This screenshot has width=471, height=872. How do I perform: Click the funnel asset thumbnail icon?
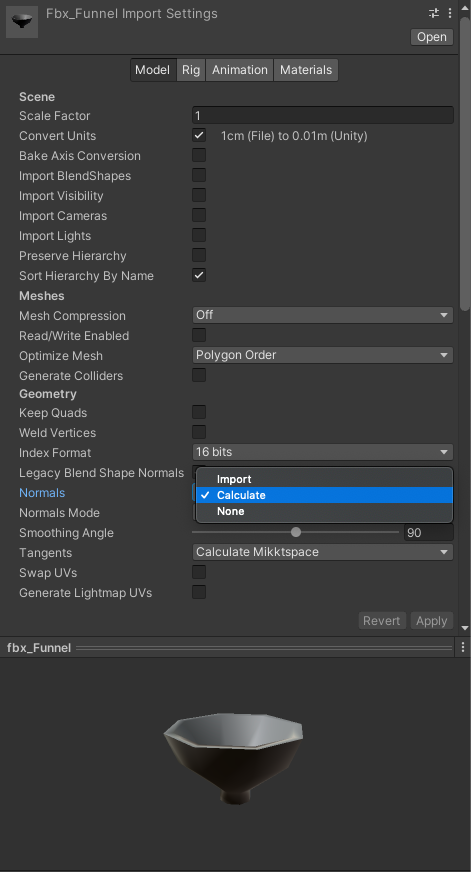tap(22, 22)
